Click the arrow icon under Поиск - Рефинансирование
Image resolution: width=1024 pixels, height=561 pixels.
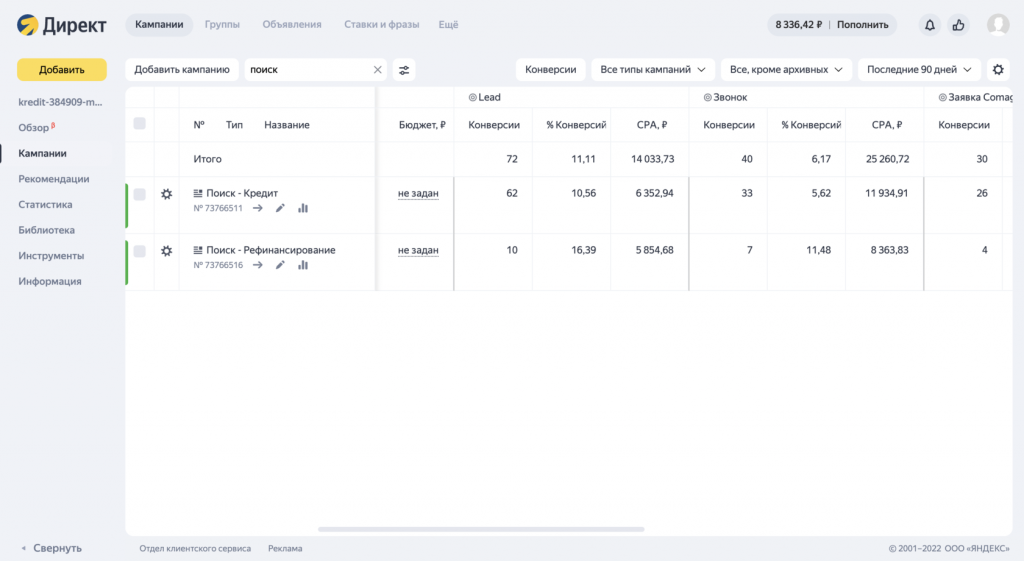[258, 265]
